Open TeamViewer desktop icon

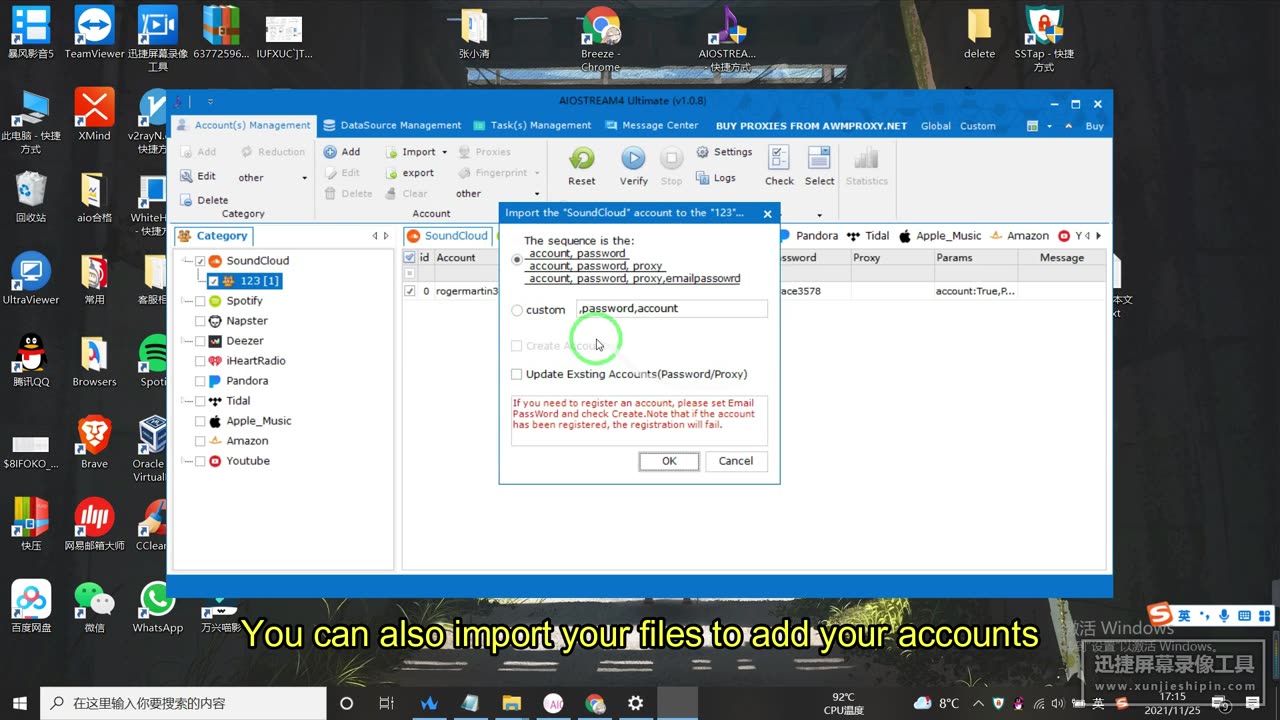point(94,33)
